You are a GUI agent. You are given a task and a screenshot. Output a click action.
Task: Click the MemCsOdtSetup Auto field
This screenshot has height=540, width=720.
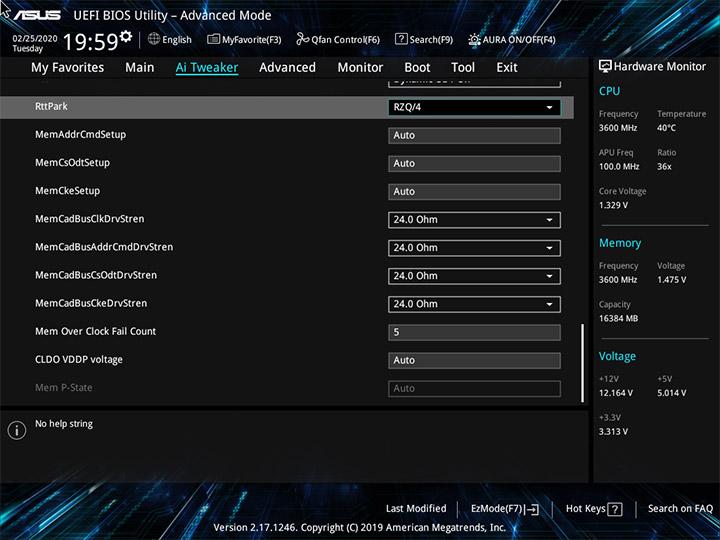(474, 163)
